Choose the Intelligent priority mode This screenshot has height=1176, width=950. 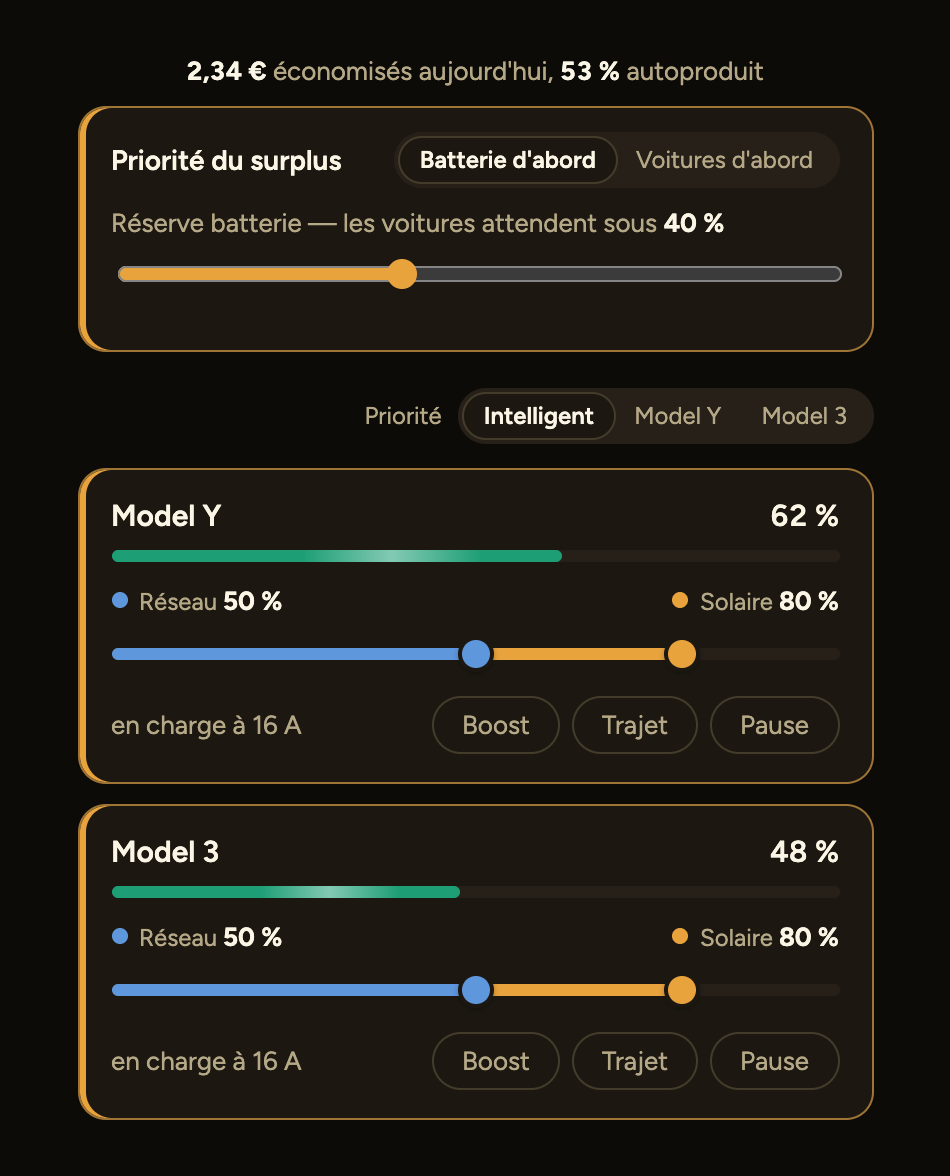pyautogui.click(x=538, y=416)
